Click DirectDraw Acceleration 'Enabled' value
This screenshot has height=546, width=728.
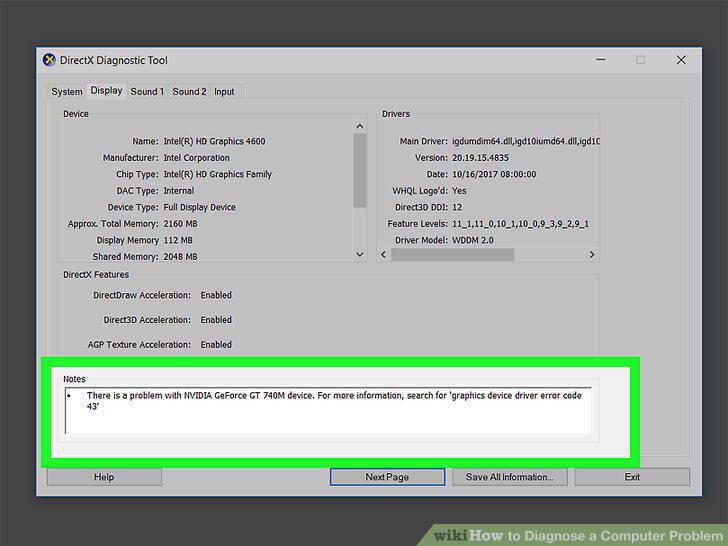pos(216,295)
